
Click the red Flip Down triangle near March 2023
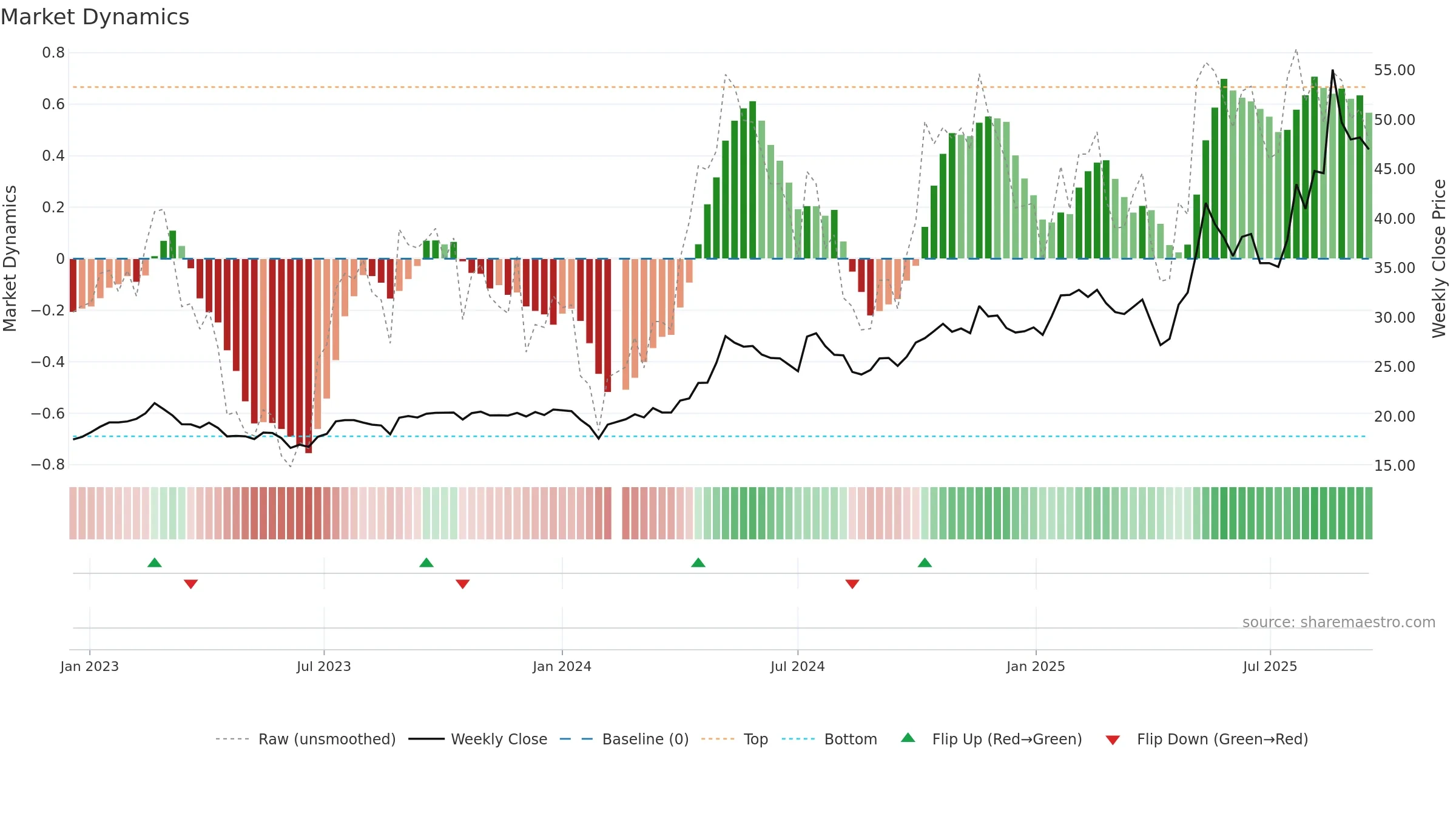(x=190, y=584)
